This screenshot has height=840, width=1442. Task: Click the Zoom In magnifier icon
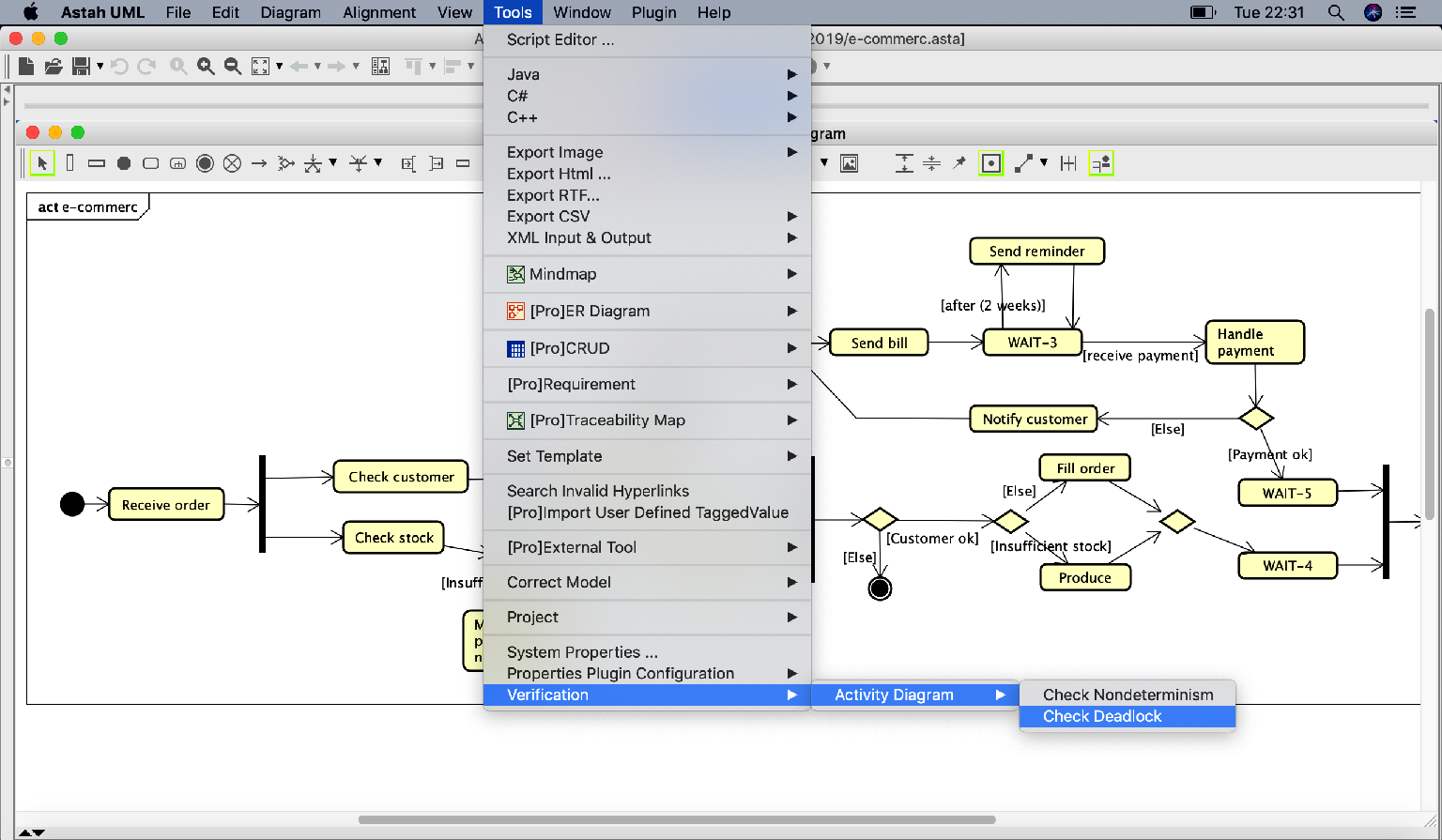click(x=206, y=66)
